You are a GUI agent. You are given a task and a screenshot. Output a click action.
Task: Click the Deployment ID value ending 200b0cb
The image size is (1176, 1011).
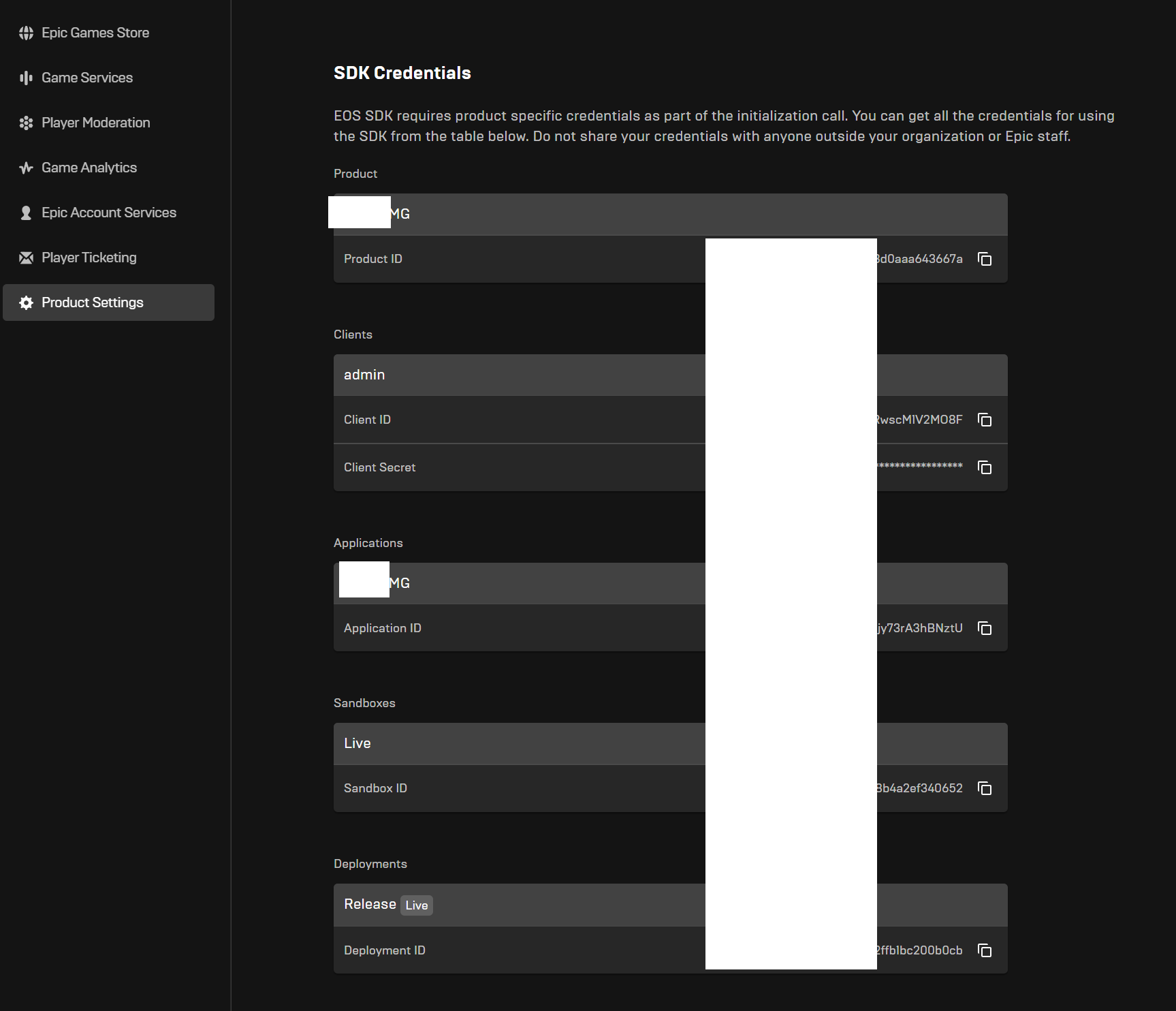(920, 950)
